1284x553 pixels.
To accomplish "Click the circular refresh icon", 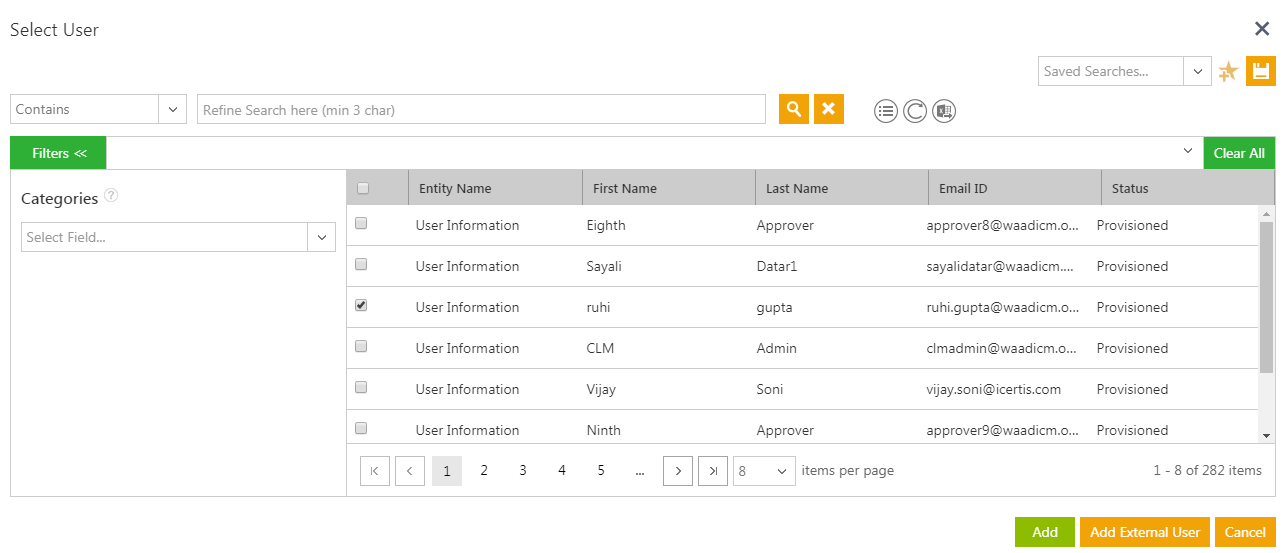I will point(915,111).
